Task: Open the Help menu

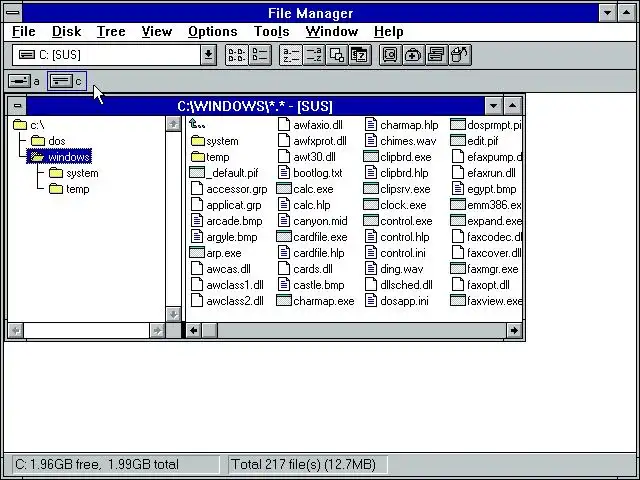Action: coord(389,31)
